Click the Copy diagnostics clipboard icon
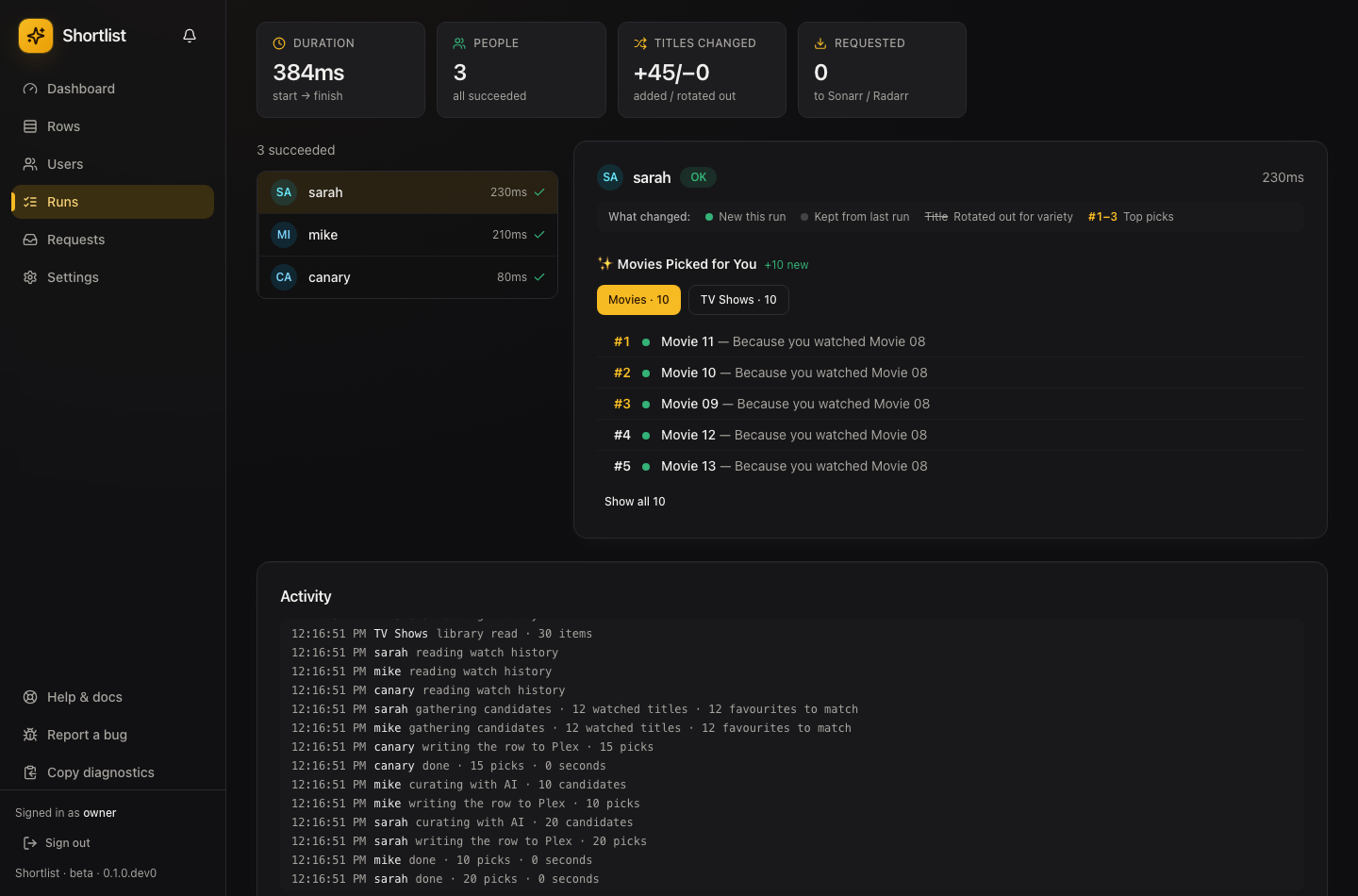 [30, 772]
